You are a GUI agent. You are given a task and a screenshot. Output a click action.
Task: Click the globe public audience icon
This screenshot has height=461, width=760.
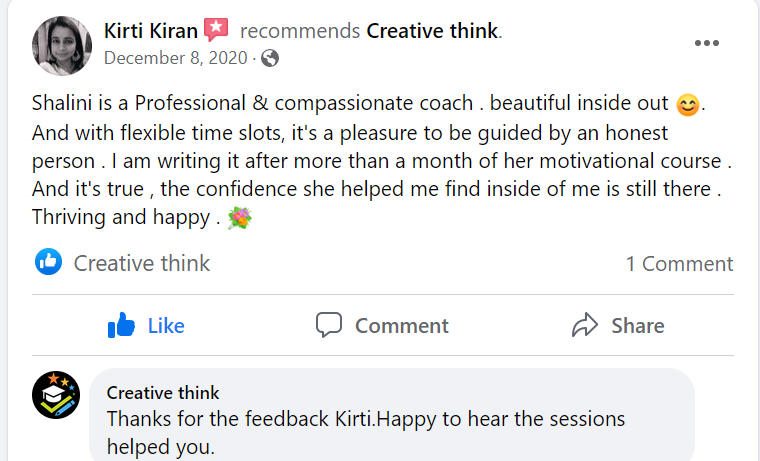click(269, 58)
